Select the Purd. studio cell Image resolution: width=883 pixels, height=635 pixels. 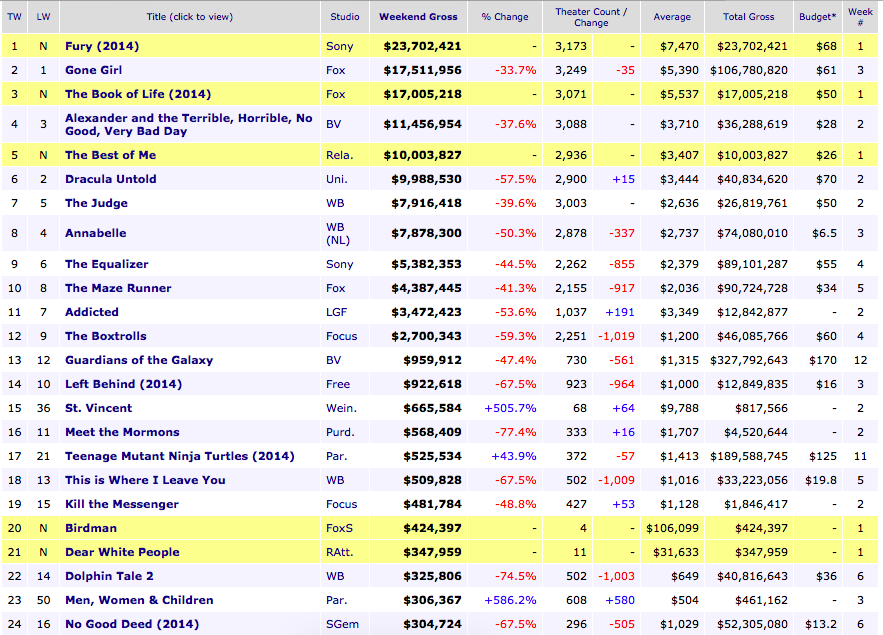[x=340, y=432]
